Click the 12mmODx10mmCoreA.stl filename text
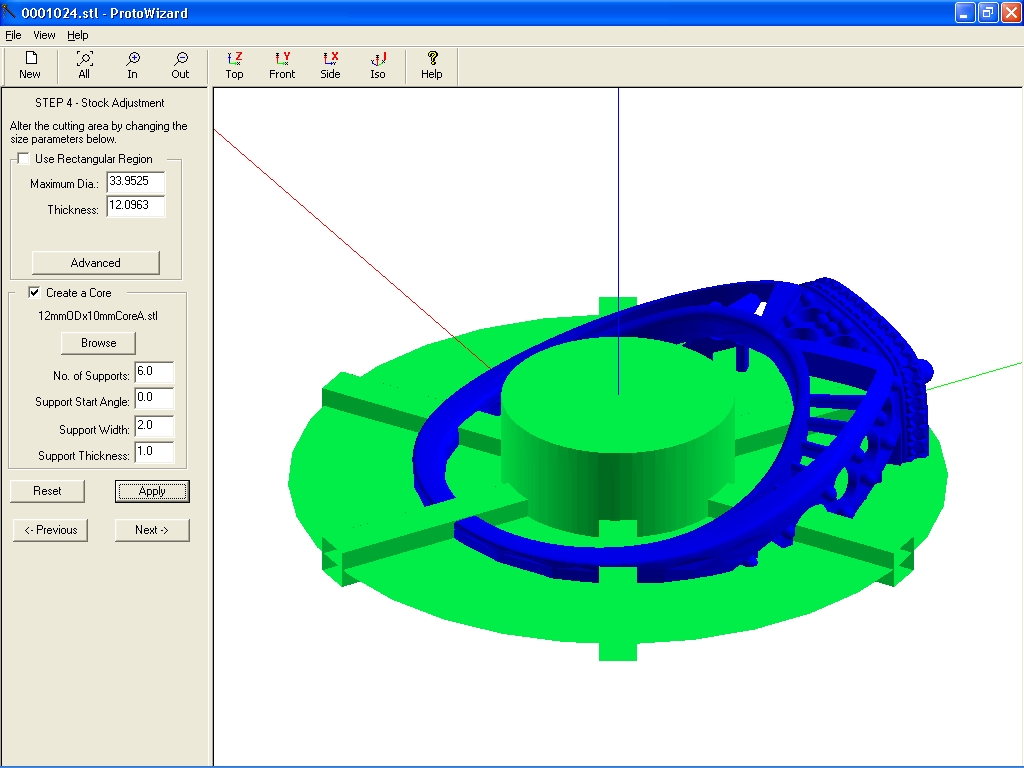The height and width of the screenshot is (768, 1024). [98, 316]
